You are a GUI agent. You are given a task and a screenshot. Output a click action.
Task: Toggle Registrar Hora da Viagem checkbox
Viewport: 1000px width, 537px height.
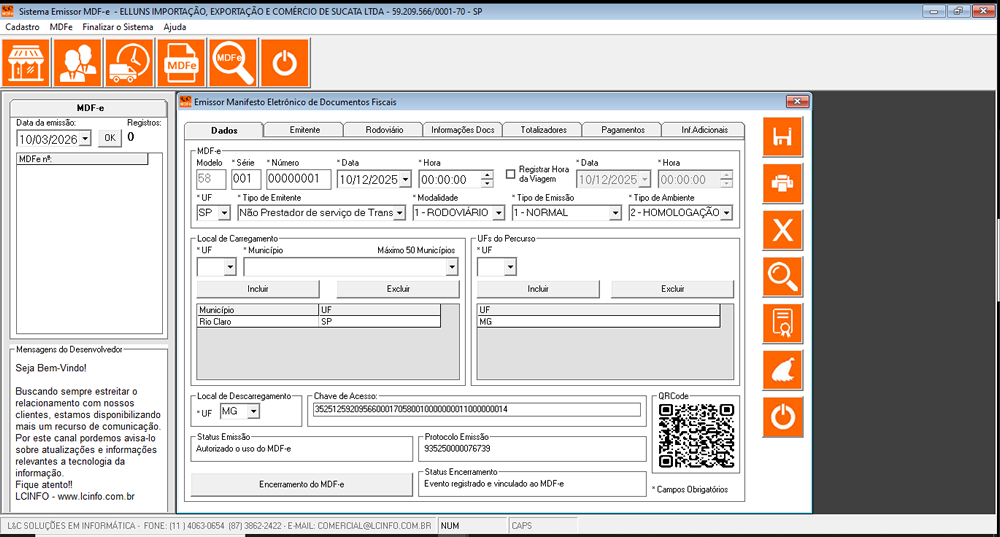coord(510,173)
